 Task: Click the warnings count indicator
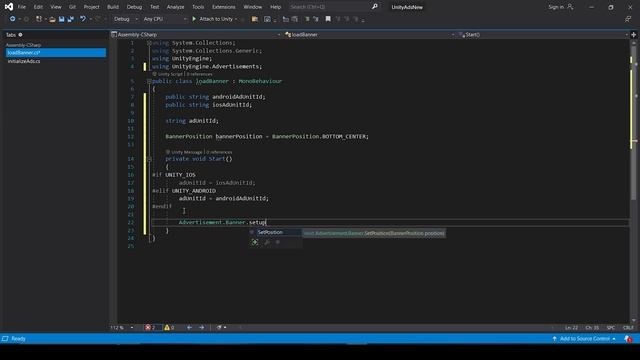[169, 327]
